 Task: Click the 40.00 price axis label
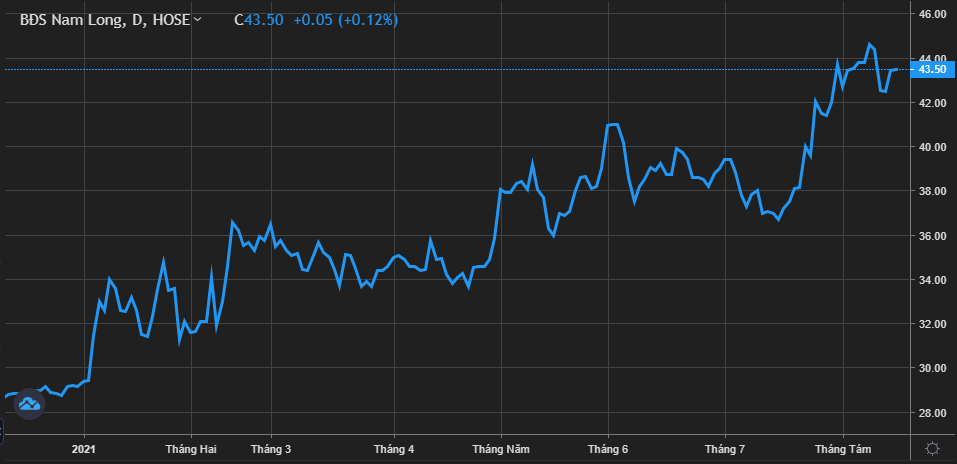coord(933,147)
